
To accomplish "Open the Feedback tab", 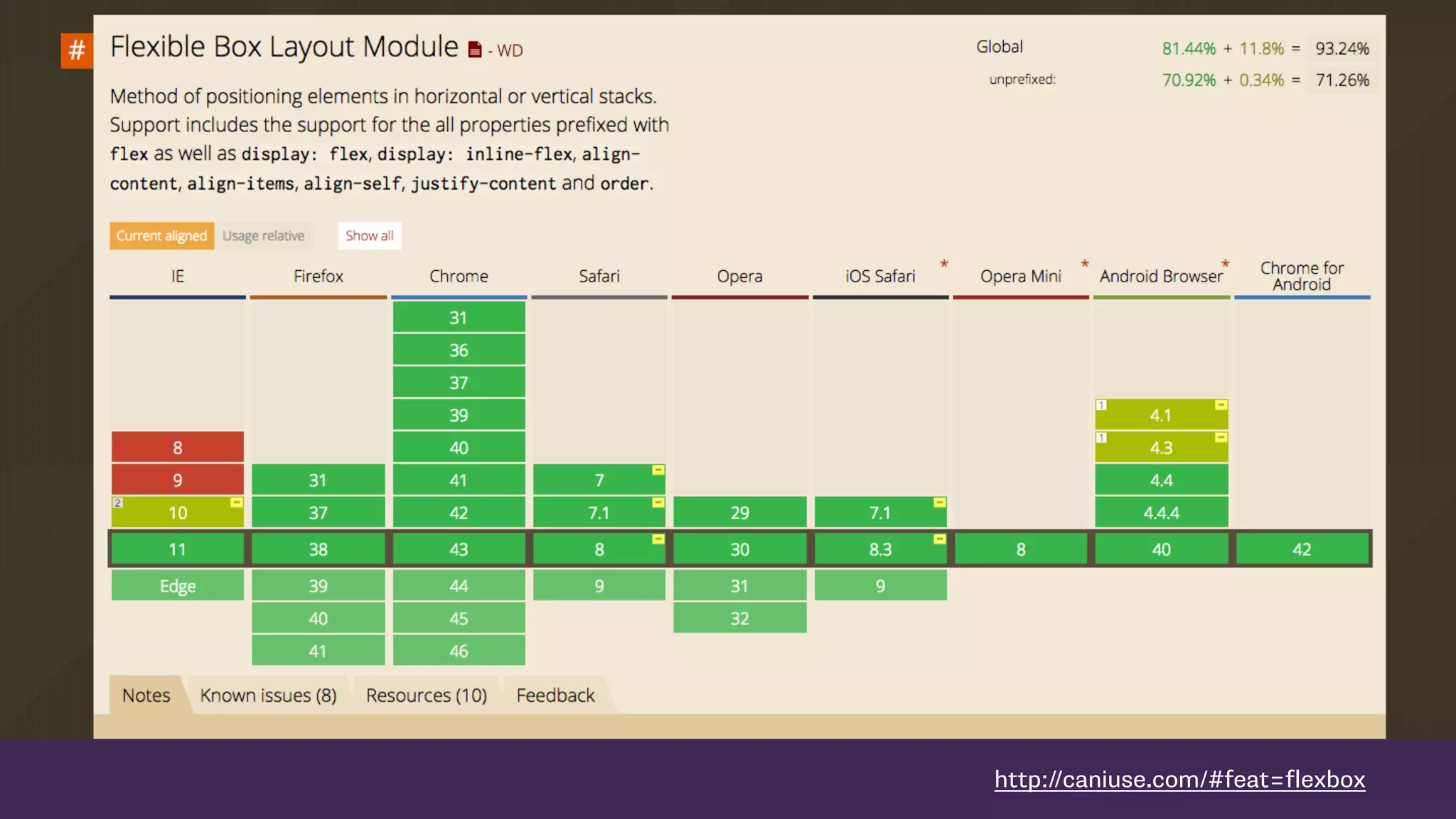I will (555, 695).
